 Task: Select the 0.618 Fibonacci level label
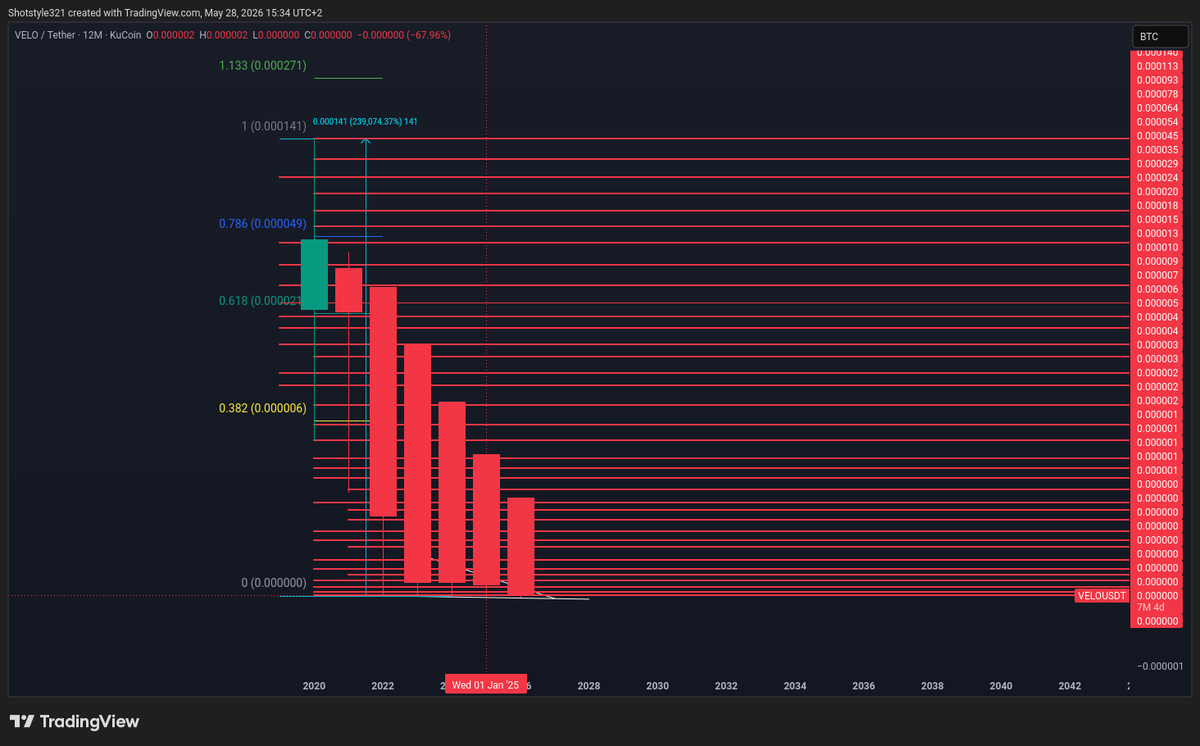260,300
